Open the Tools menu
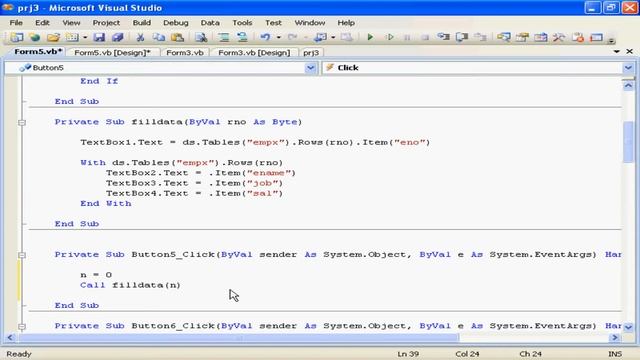Screen dimensions: 640x360 (x=242, y=23)
